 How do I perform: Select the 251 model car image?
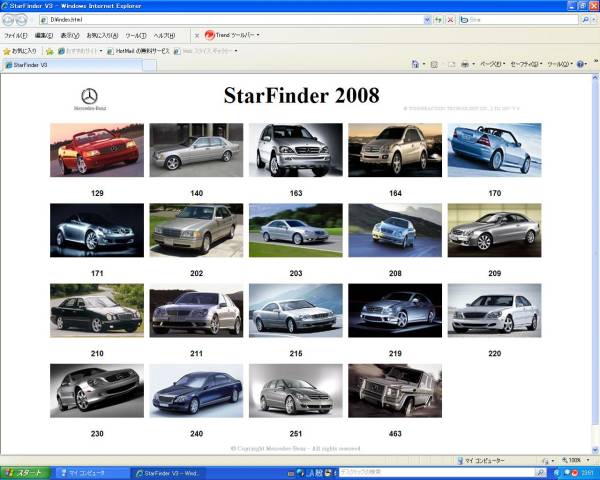(x=296, y=391)
